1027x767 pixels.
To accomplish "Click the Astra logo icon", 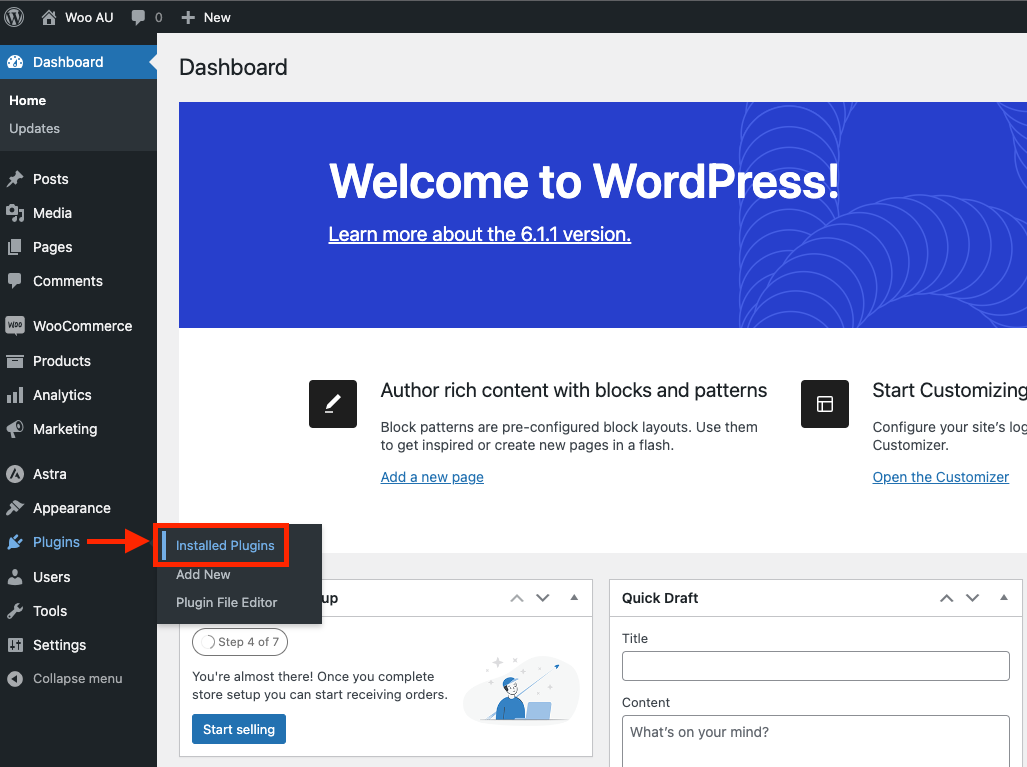I will click(x=14, y=474).
